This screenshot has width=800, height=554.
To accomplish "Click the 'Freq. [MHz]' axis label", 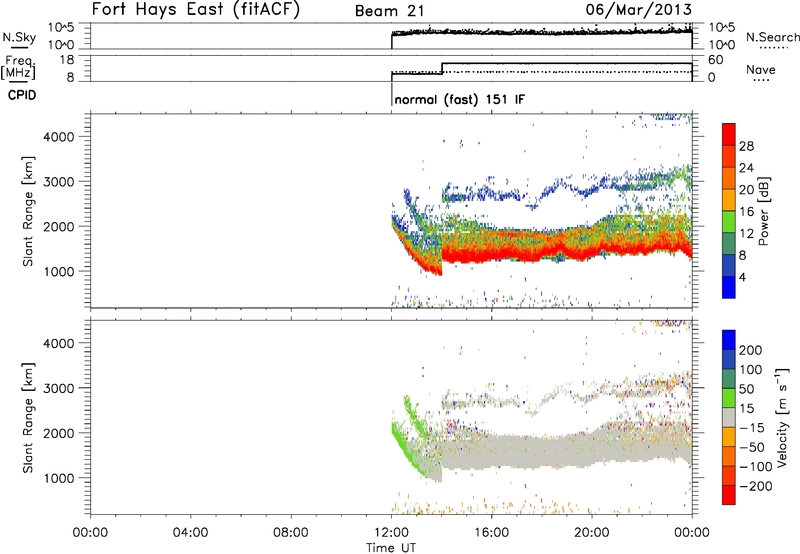I will point(18,68).
